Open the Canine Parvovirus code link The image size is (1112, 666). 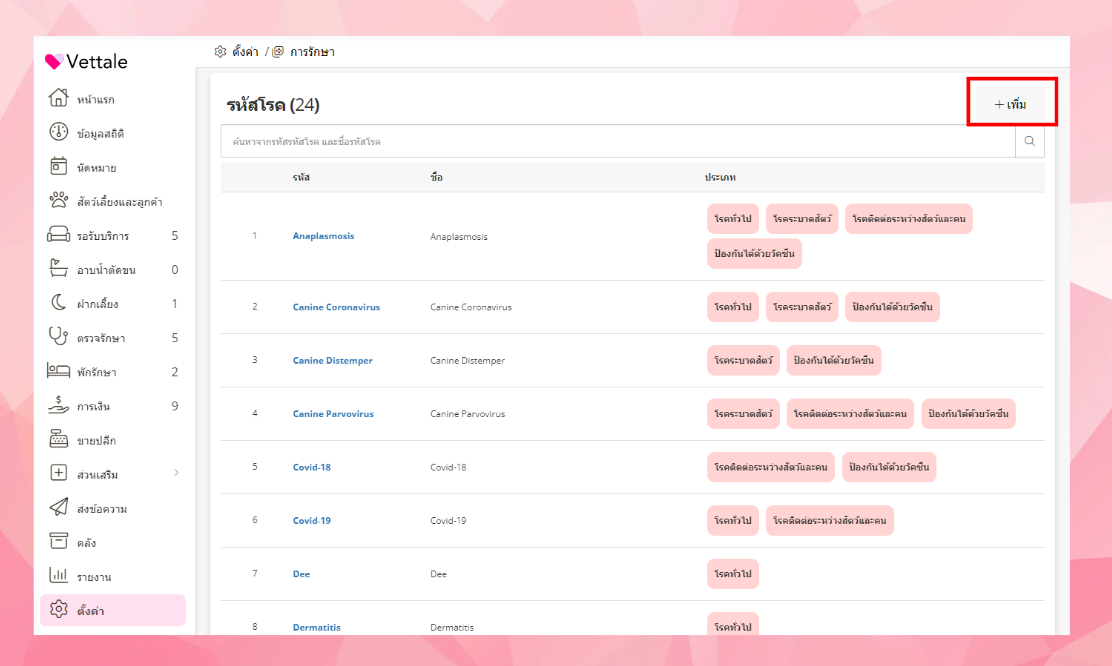point(333,414)
